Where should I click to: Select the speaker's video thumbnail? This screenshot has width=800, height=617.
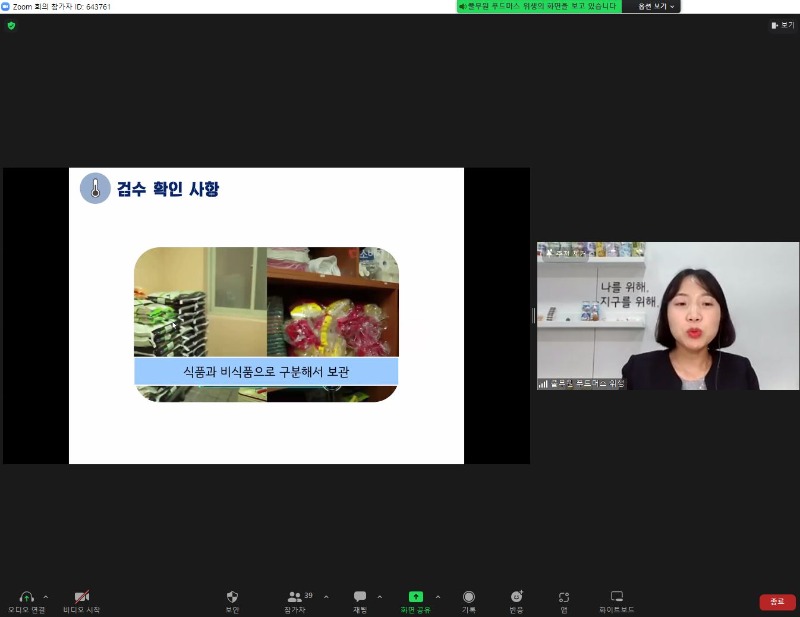(668, 316)
